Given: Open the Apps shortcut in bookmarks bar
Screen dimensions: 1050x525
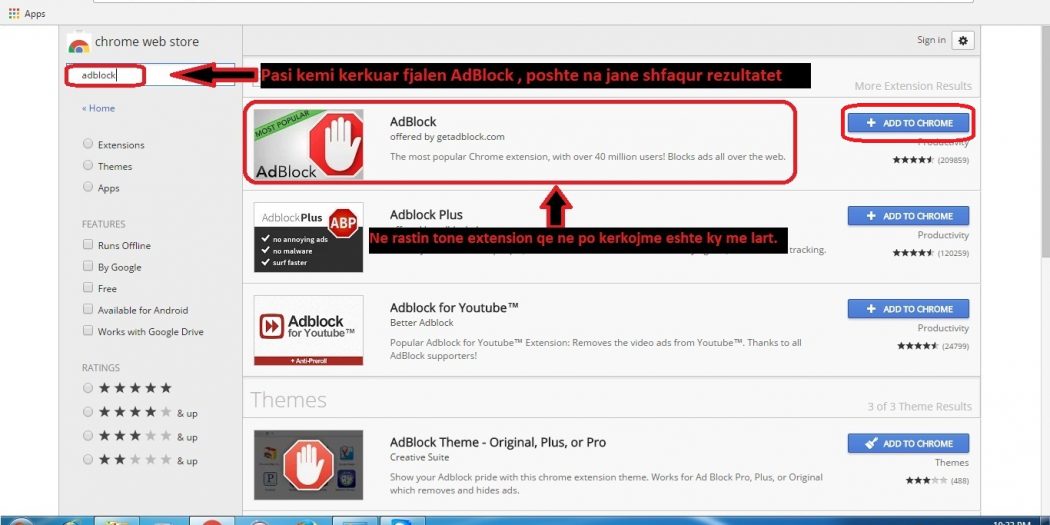Looking at the screenshot, I should coord(27,13).
